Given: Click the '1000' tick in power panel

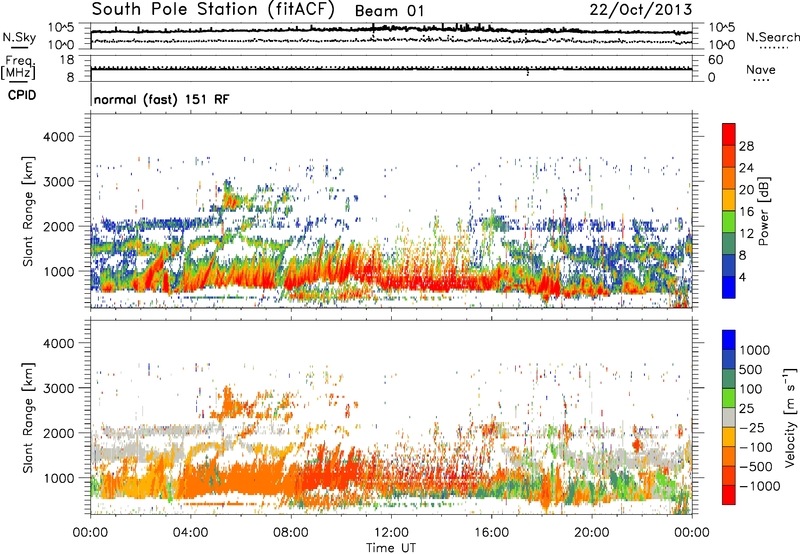Looking at the screenshot, I should [x=58, y=271].
